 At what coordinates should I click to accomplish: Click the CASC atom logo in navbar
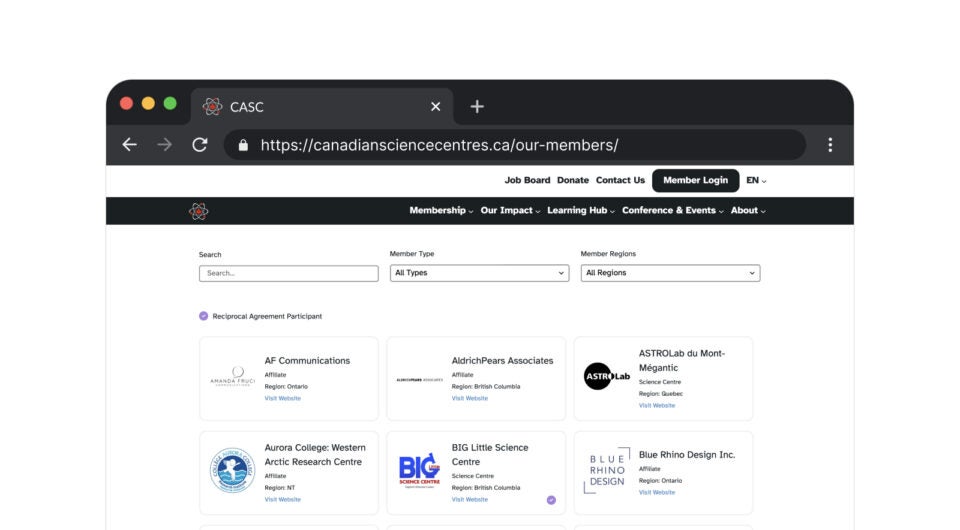pyautogui.click(x=199, y=211)
